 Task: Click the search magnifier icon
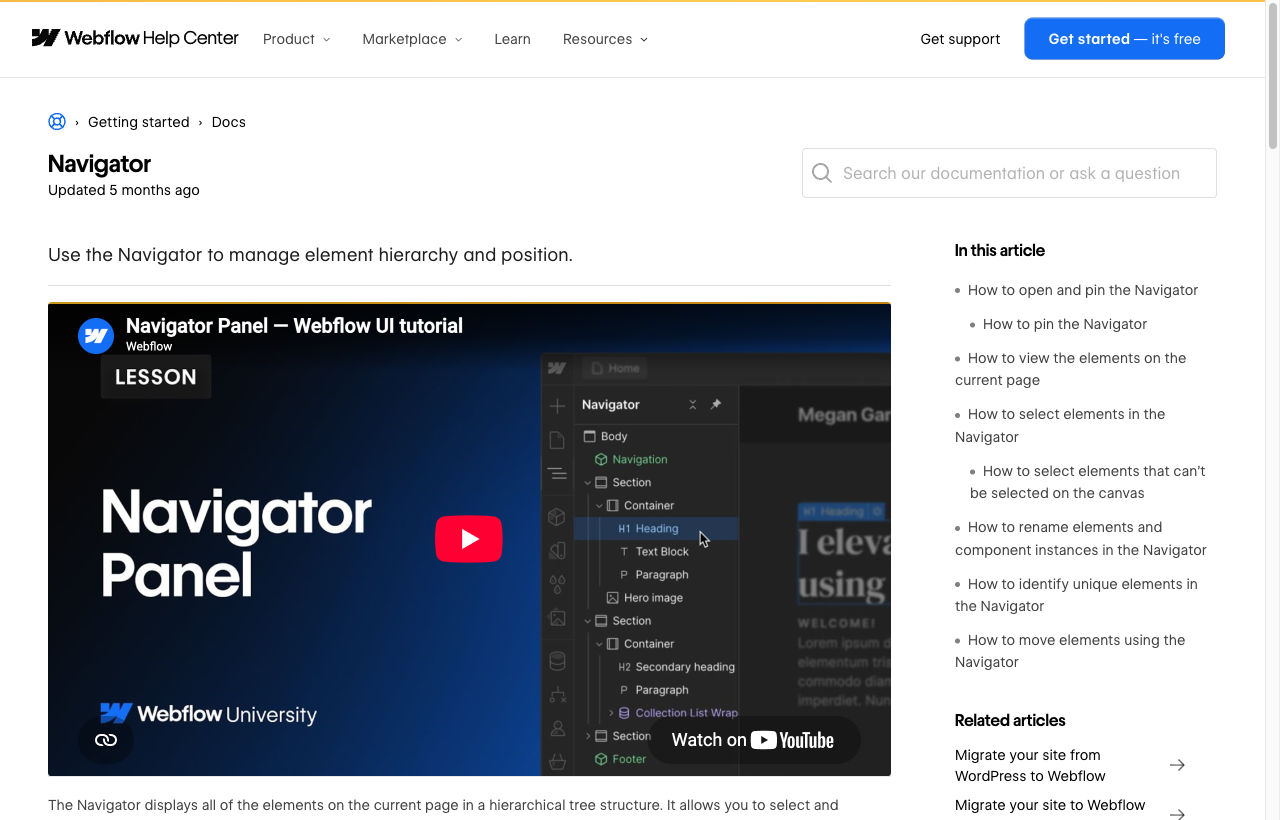822,173
